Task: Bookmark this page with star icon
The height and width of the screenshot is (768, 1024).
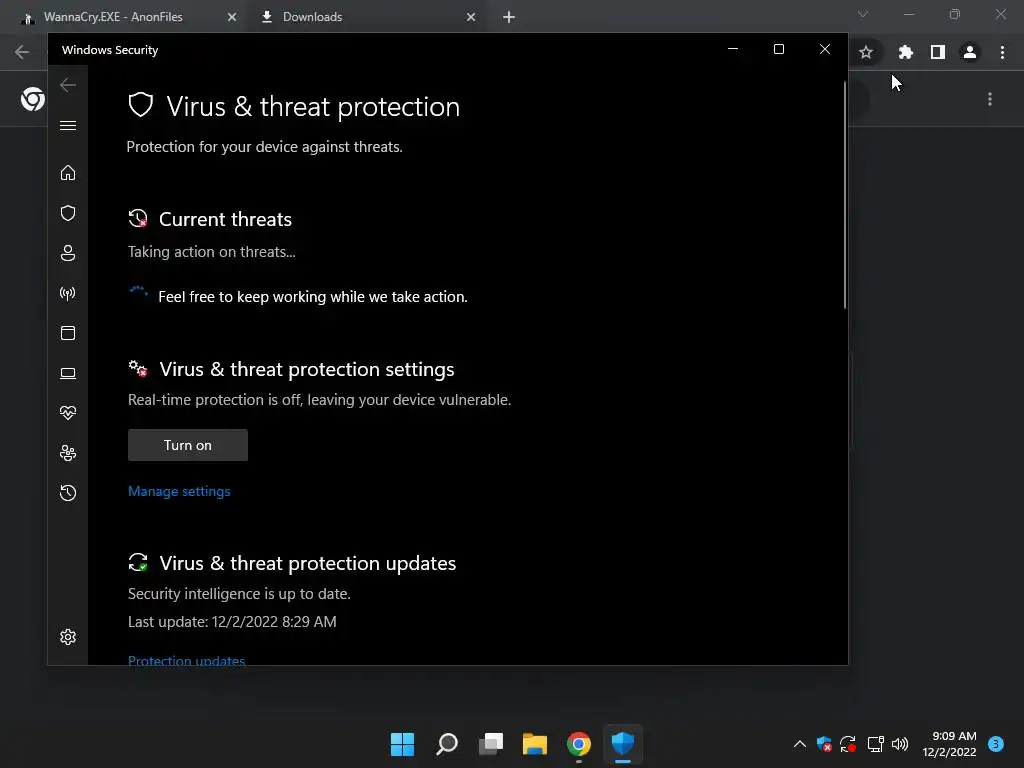Action: click(x=866, y=52)
